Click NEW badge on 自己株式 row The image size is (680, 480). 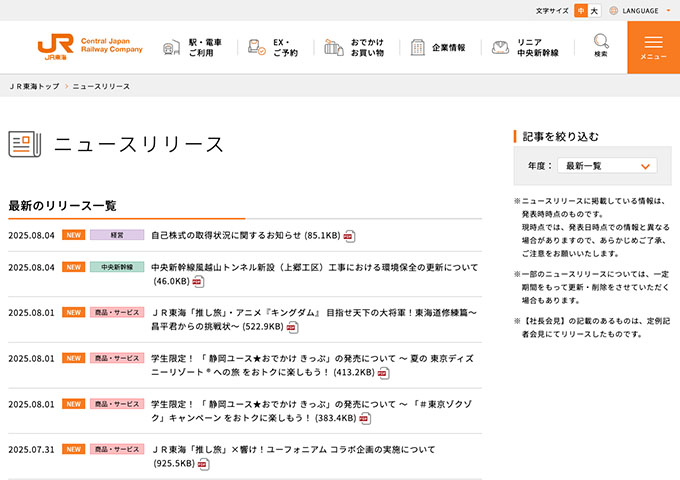point(74,235)
